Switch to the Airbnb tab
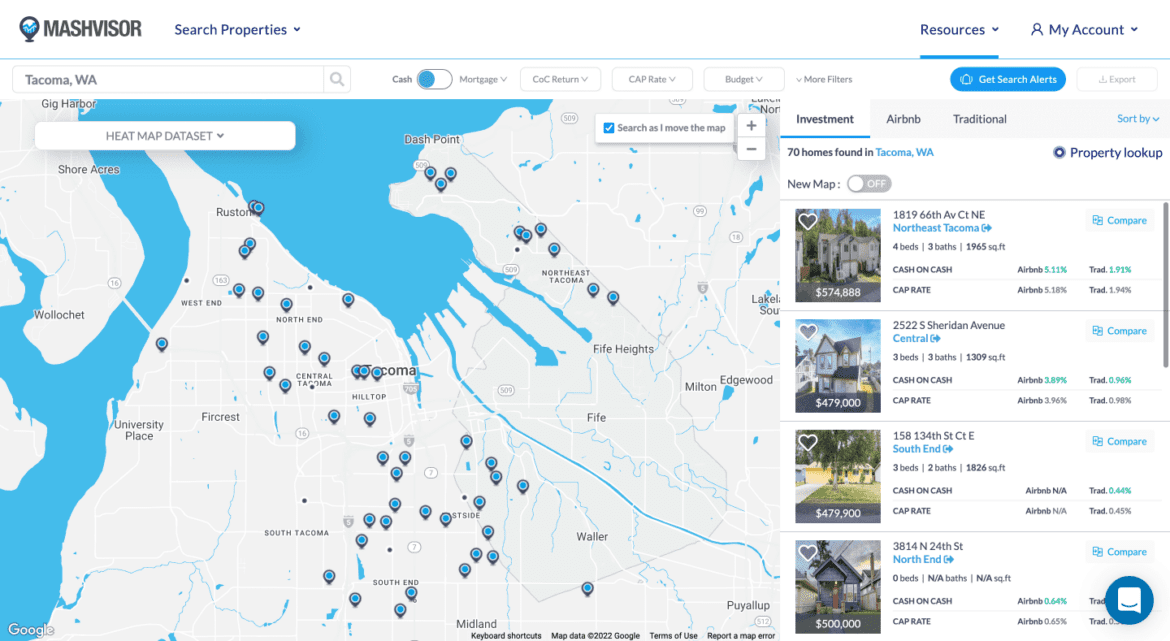The width and height of the screenshot is (1170, 641). 903,118
